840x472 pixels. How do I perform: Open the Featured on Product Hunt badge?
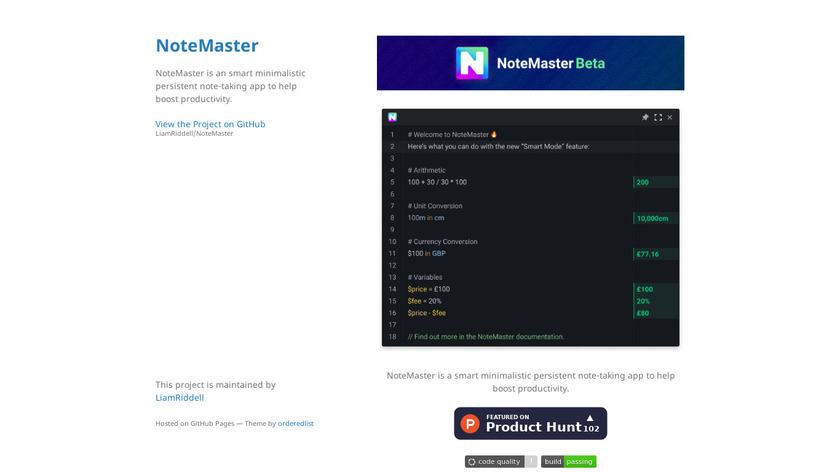click(530, 423)
